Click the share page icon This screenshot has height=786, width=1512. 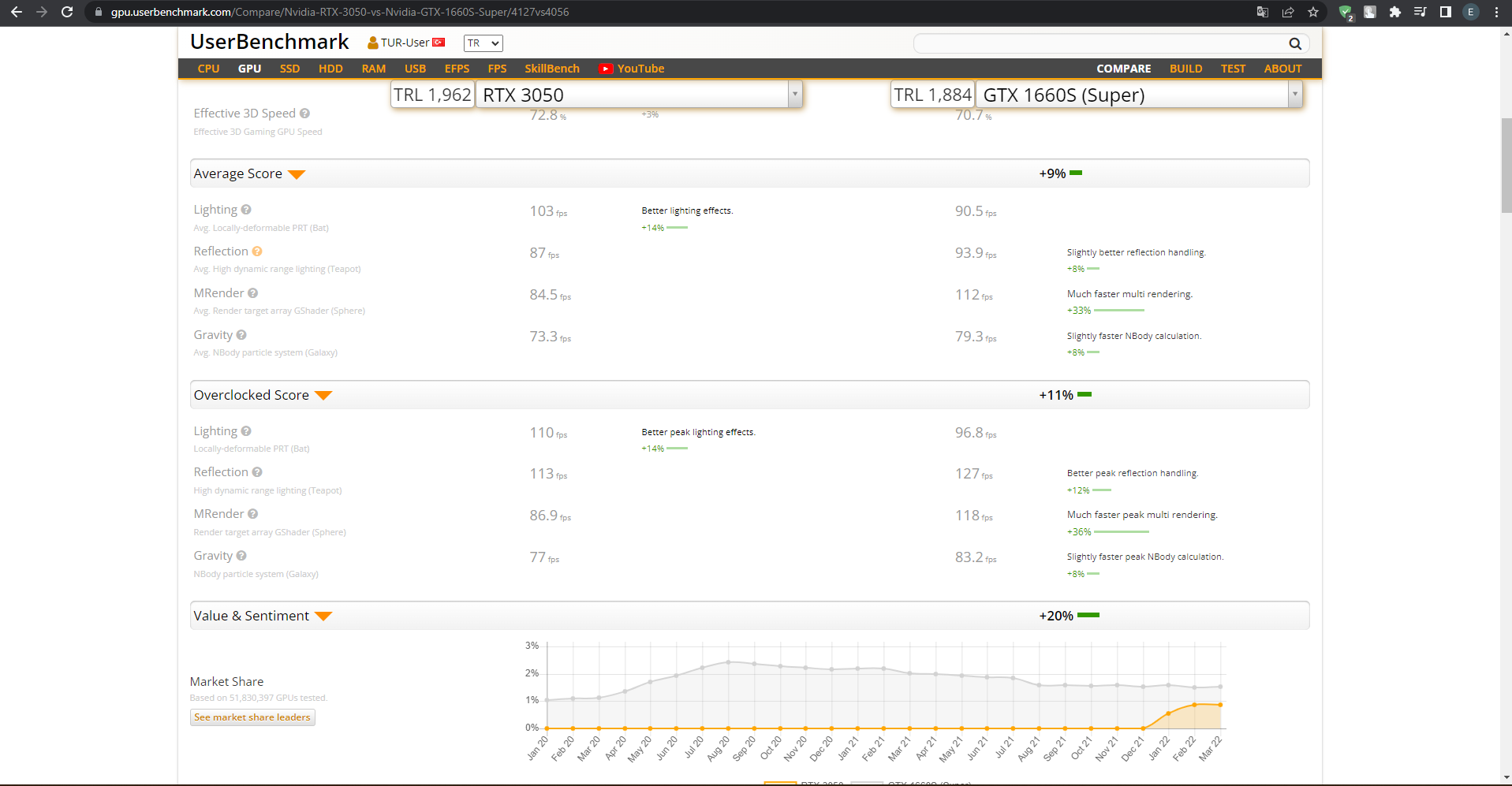(1288, 12)
